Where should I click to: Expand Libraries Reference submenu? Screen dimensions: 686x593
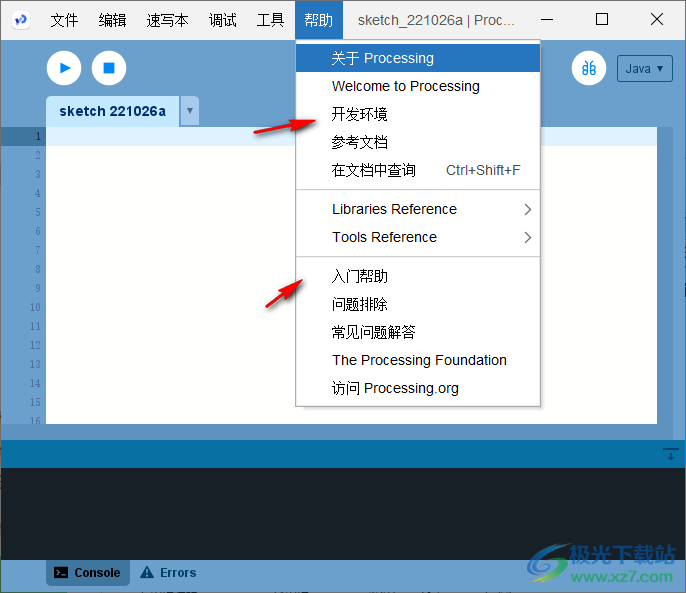coord(418,209)
